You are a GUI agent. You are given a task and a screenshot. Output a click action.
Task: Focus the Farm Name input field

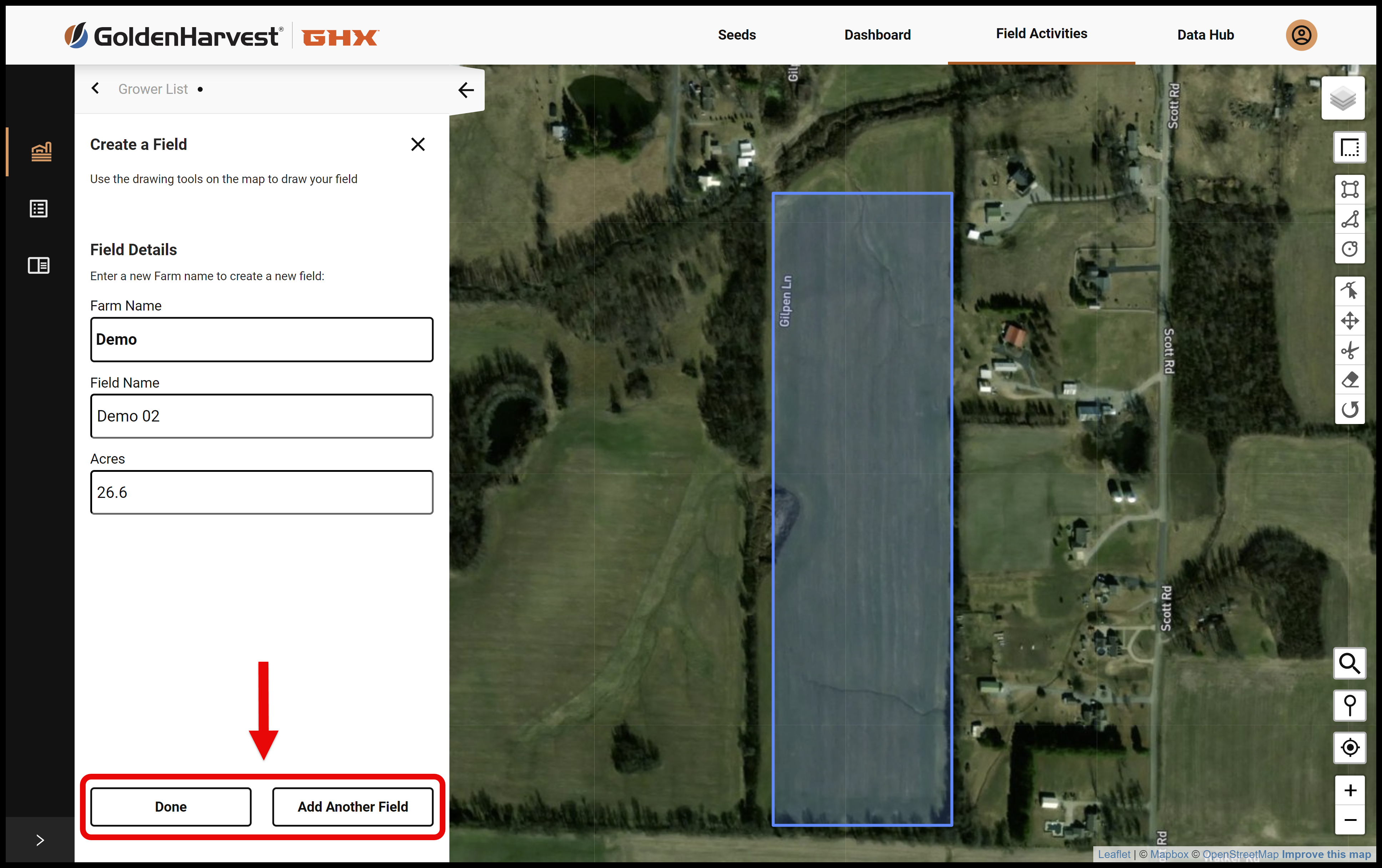pyautogui.click(x=262, y=339)
